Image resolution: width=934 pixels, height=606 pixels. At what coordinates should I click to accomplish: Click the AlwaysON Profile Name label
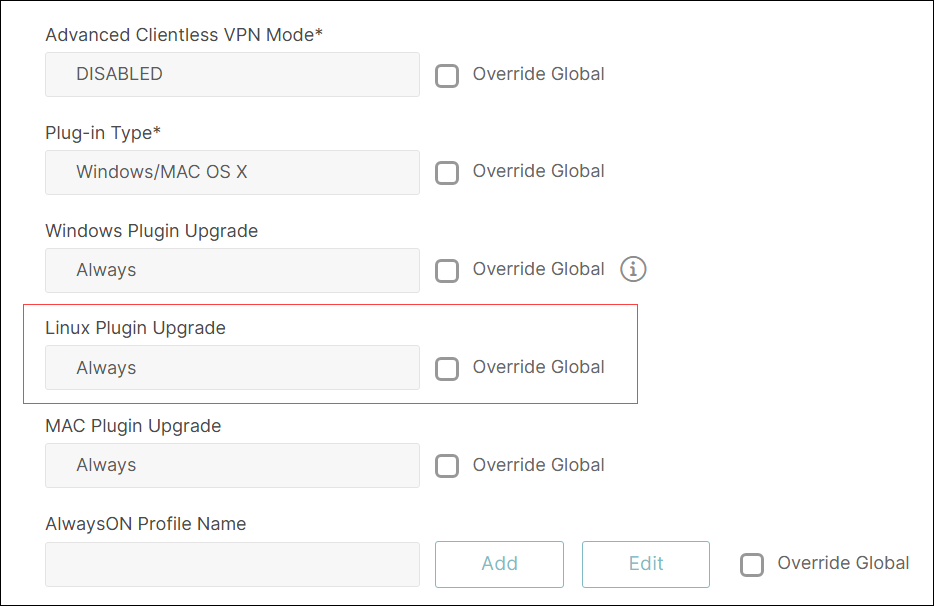click(145, 524)
